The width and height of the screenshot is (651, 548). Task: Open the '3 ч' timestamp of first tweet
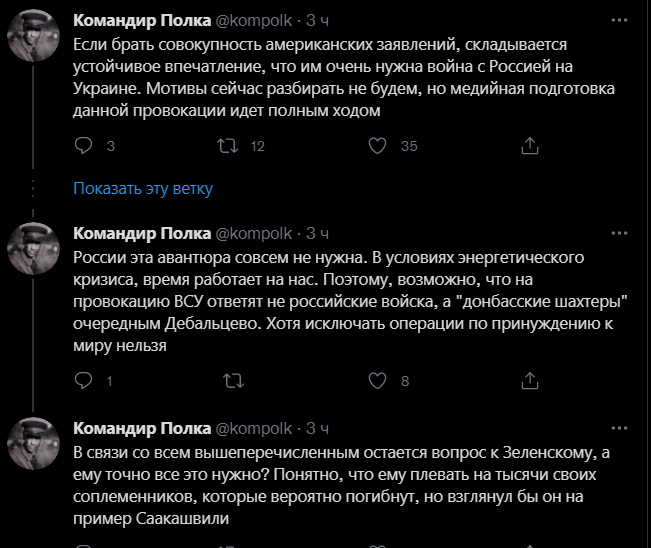tap(317, 20)
